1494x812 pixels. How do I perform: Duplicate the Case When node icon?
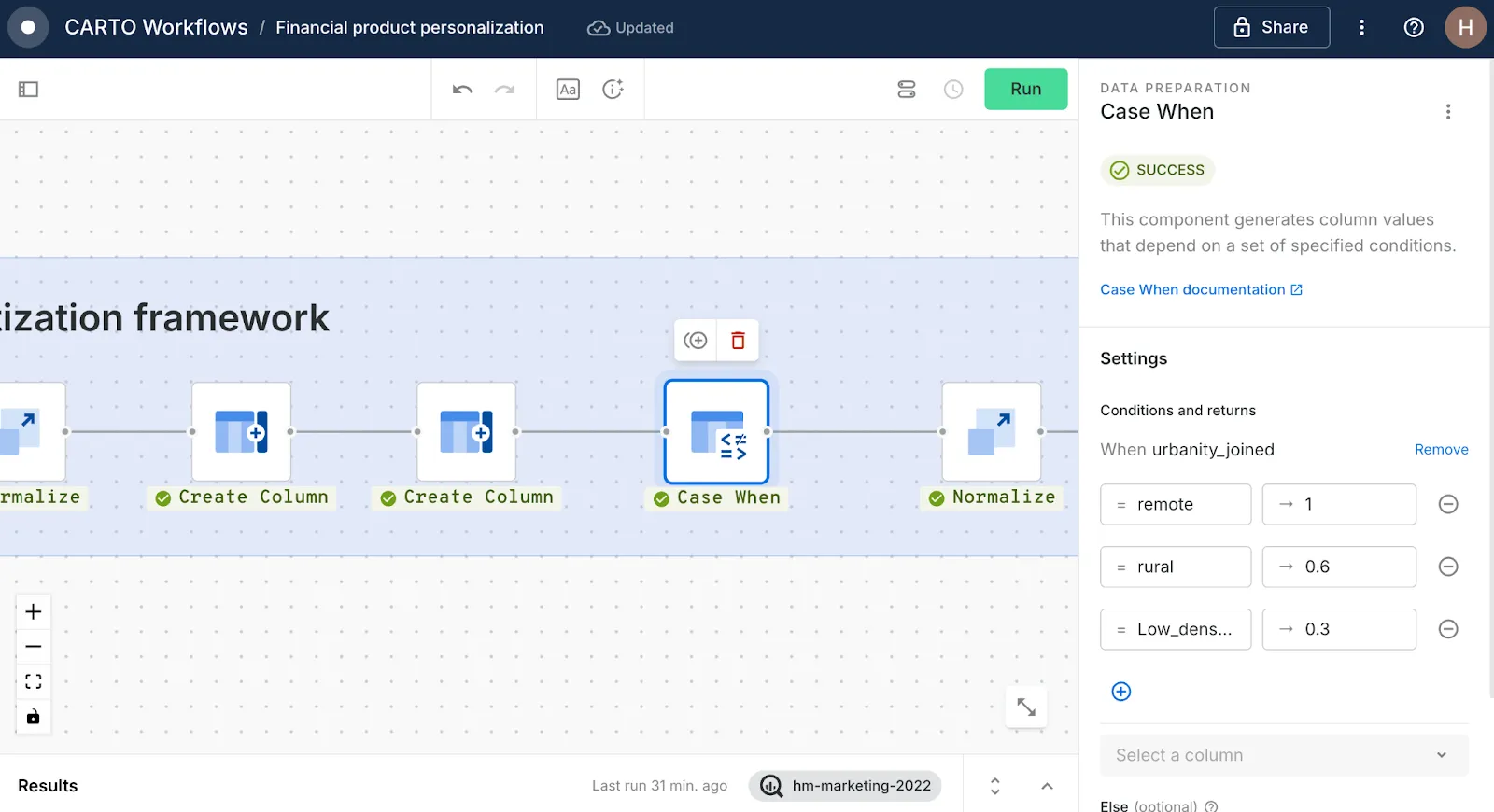696,341
